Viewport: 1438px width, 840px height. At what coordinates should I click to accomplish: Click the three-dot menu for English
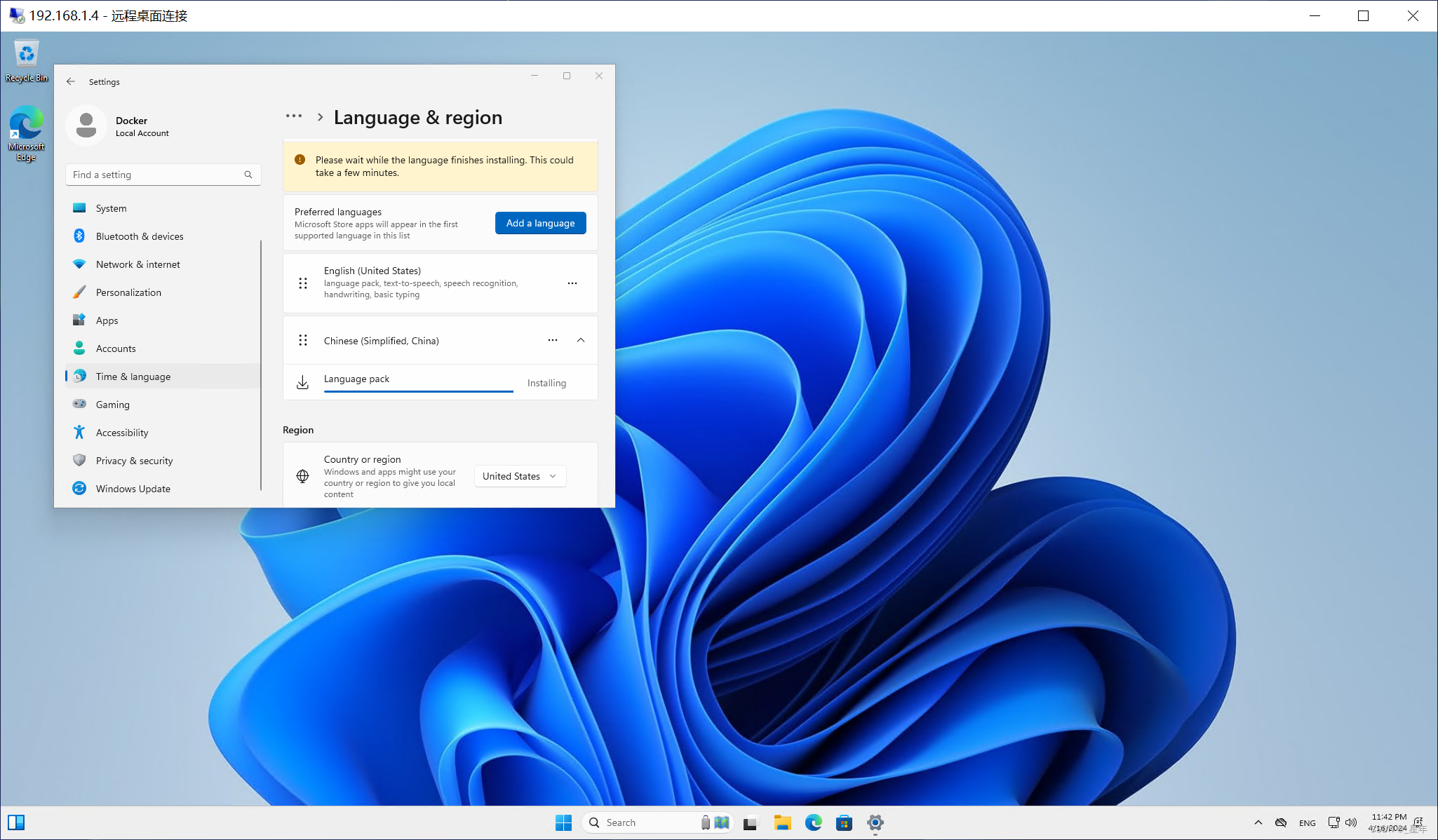coord(572,283)
